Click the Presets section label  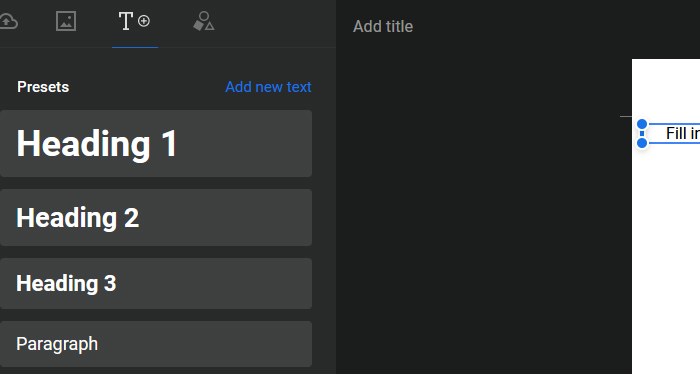pyautogui.click(x=43, y=87)
